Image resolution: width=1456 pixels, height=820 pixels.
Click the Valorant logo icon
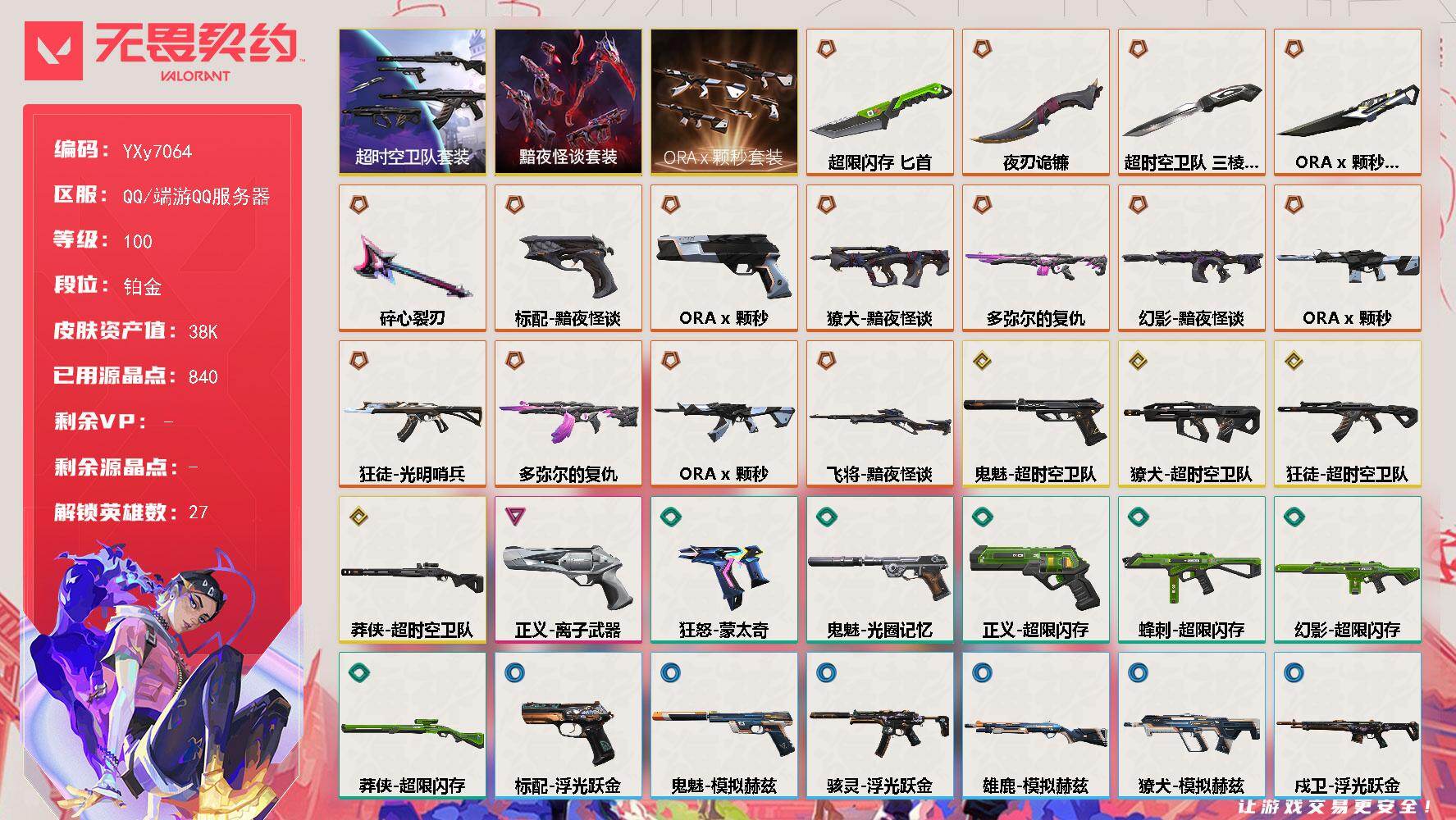(x=54, y=51)
